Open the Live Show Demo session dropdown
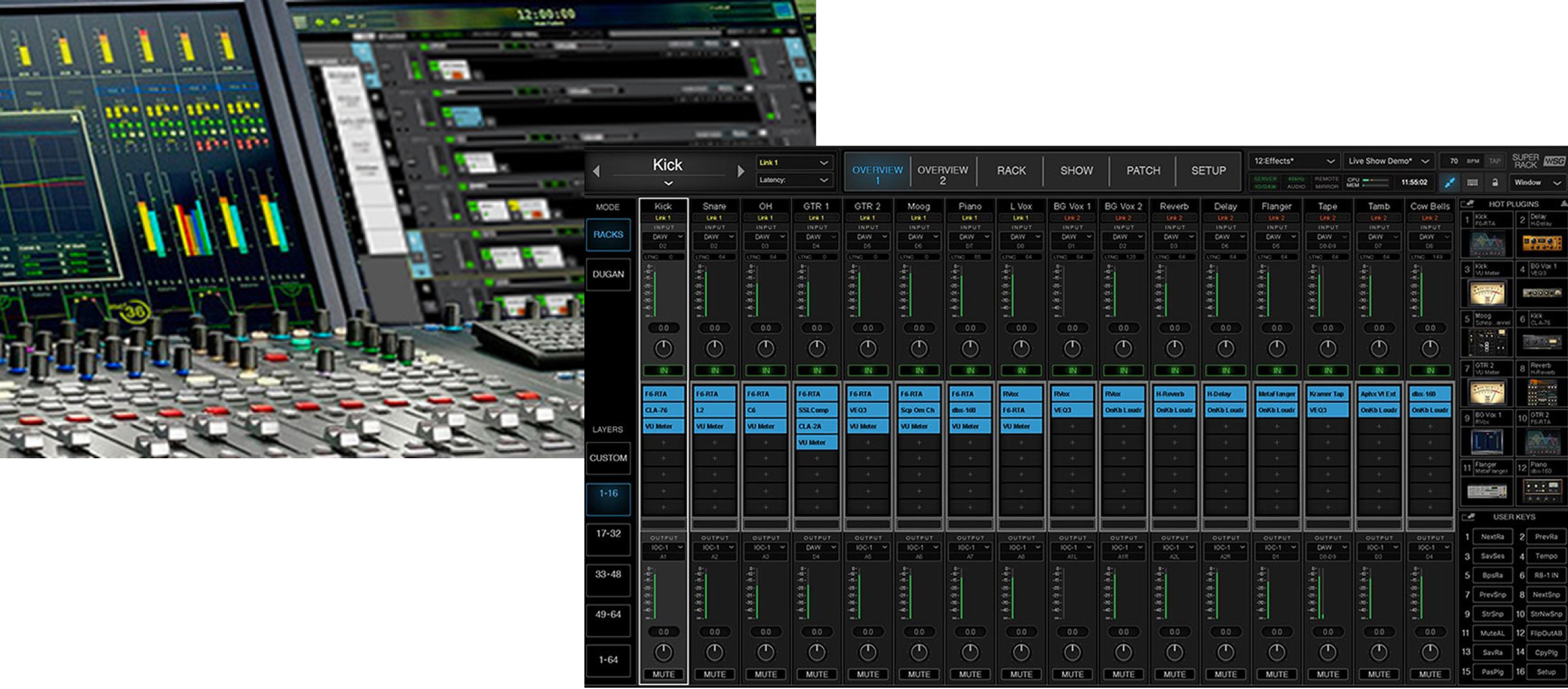Image resolution: width=1568 pixels, height=689 pixels. coord(1389,161)
